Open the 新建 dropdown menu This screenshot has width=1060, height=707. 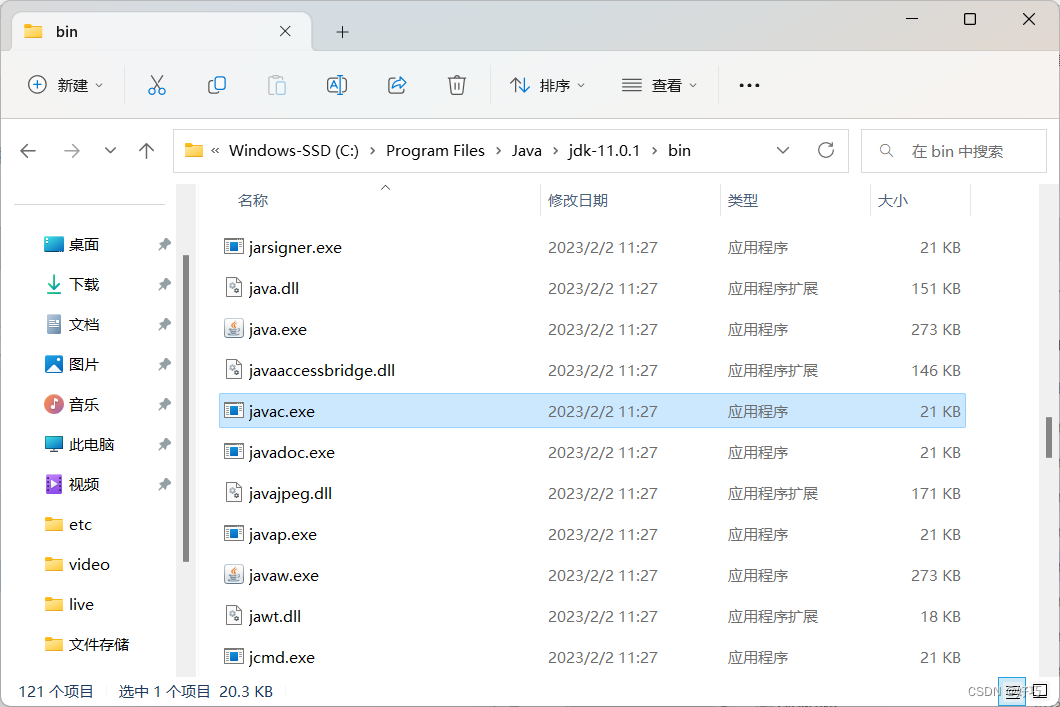pos(66,85)
